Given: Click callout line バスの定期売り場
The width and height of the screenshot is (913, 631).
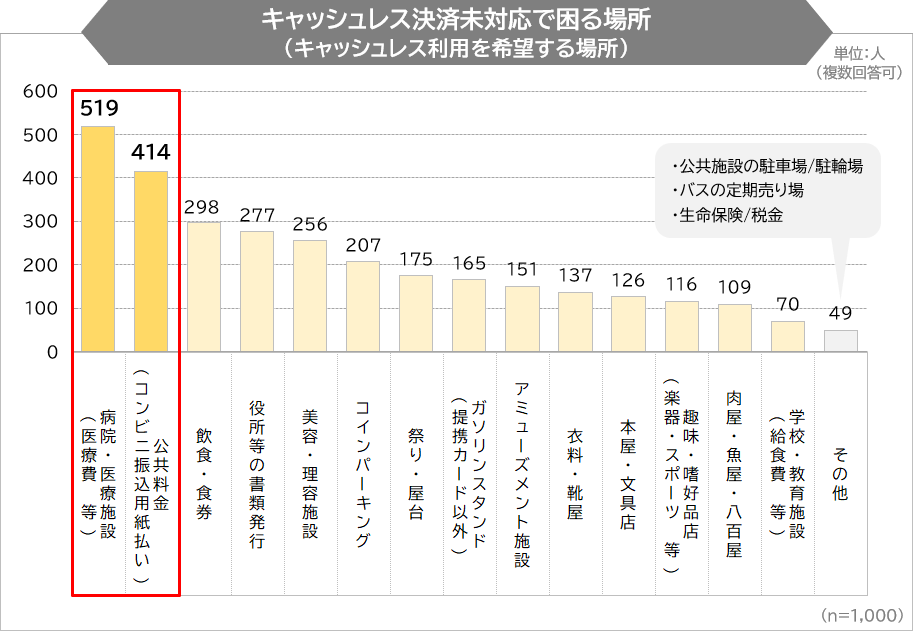Looking at the screenshot, I should (x=737, y=190).
